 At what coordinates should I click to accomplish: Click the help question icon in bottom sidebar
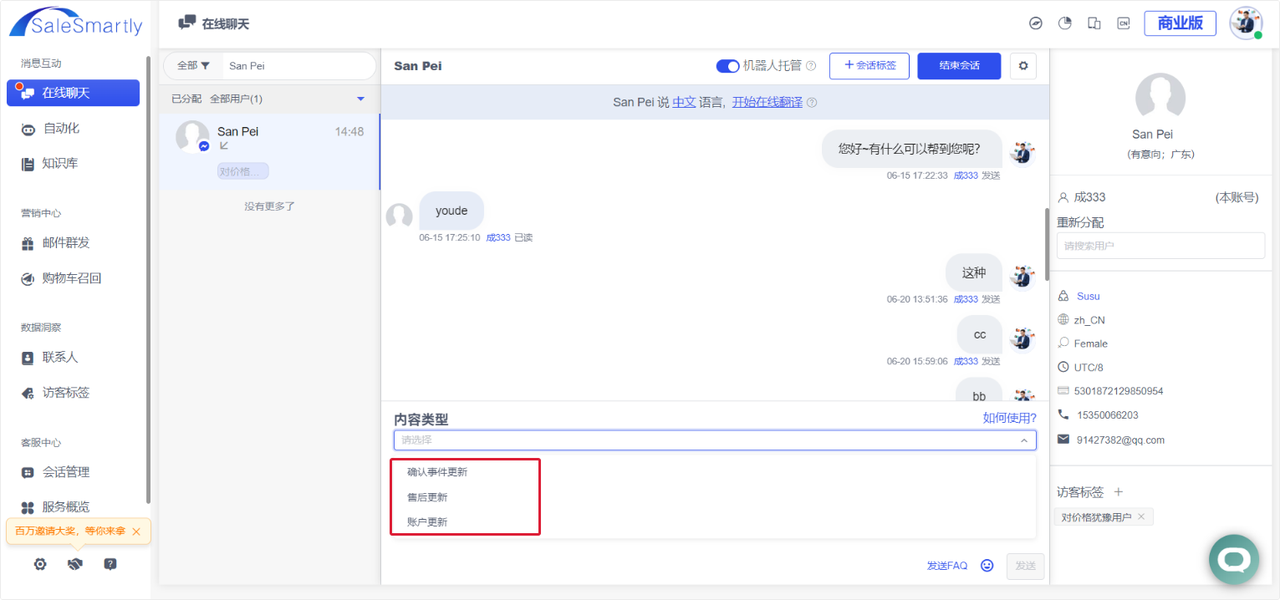pyautogui.click(x=110, y=564)
